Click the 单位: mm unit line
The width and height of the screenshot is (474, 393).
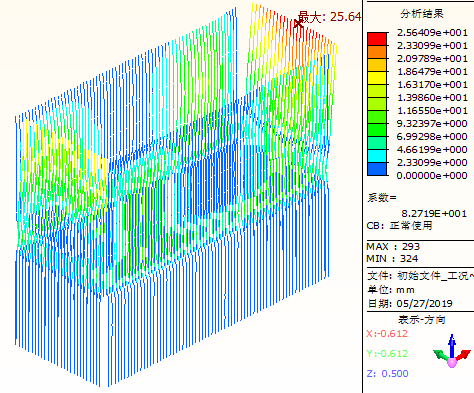pos(391,290)
